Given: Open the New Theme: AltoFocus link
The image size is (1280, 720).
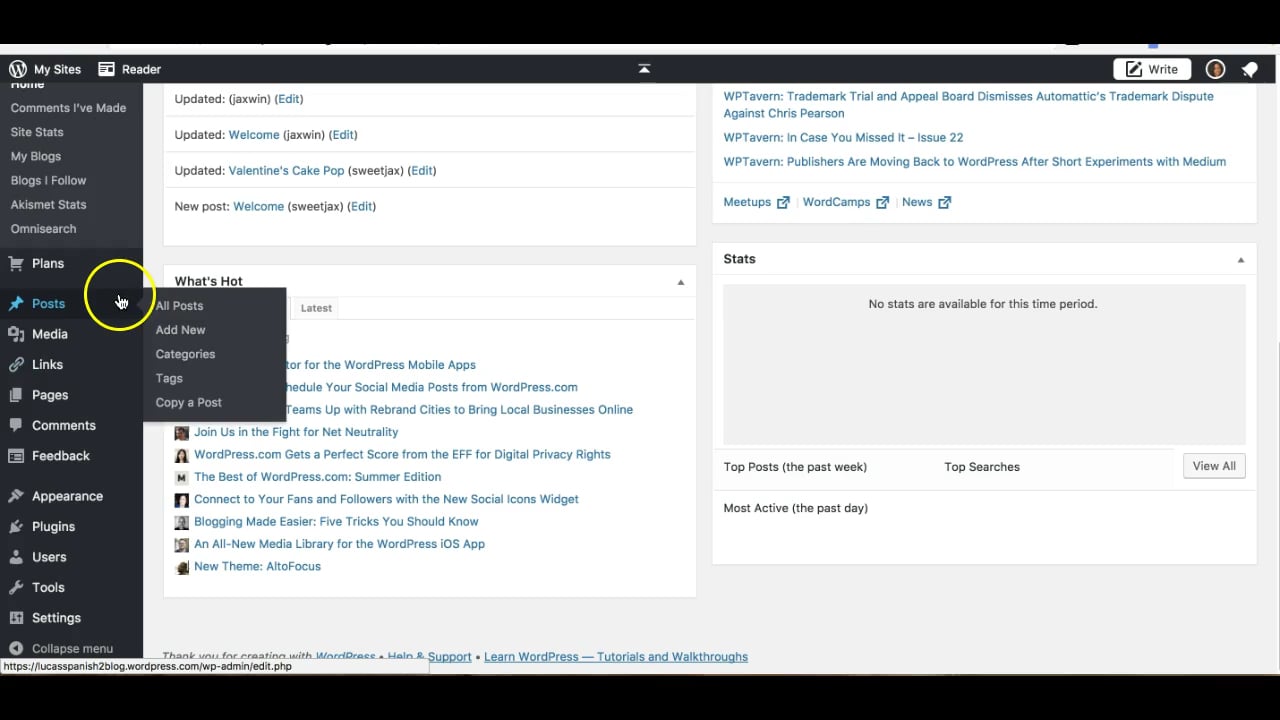Looking at the screenshot, I should [x=257, y=566].
